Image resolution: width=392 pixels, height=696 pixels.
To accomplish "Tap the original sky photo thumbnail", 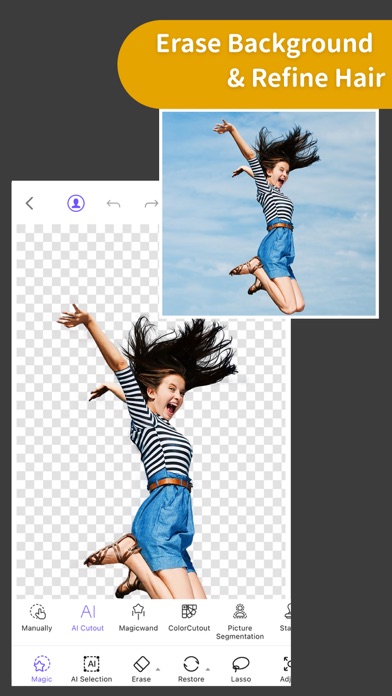I will point(269,214).
